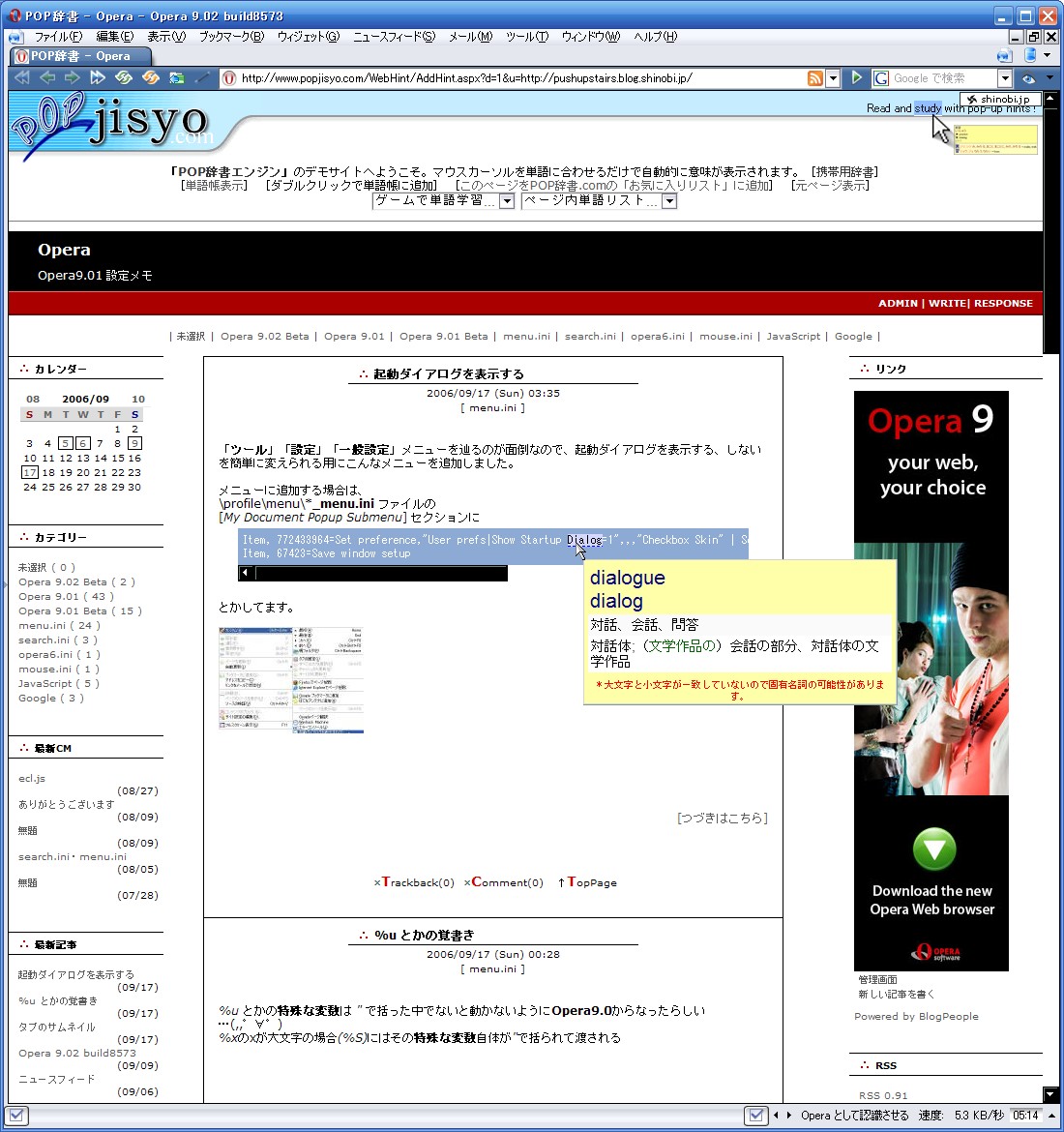
Task: Click the shinobi.jp badge icon
Action: pos(1000,99)
